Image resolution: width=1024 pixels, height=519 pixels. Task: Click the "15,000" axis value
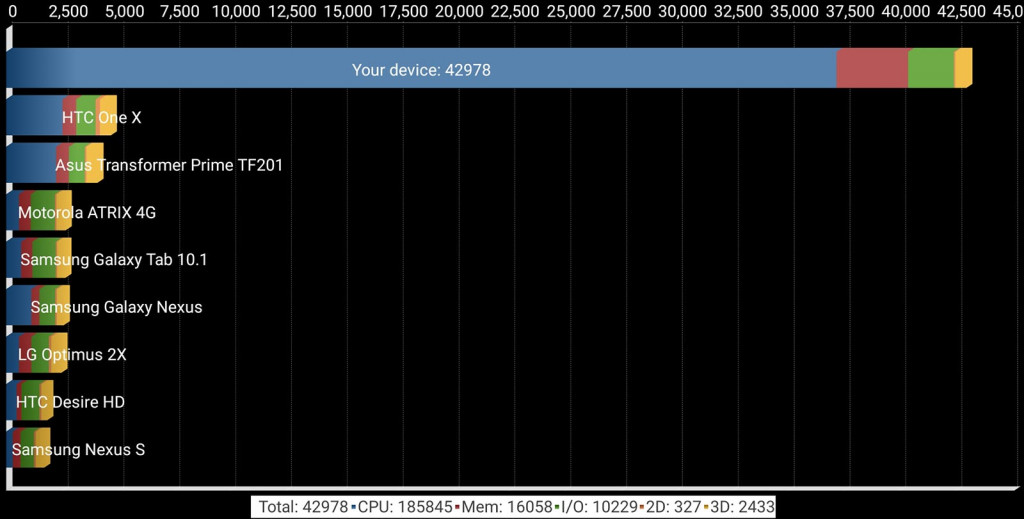point(347,11)
